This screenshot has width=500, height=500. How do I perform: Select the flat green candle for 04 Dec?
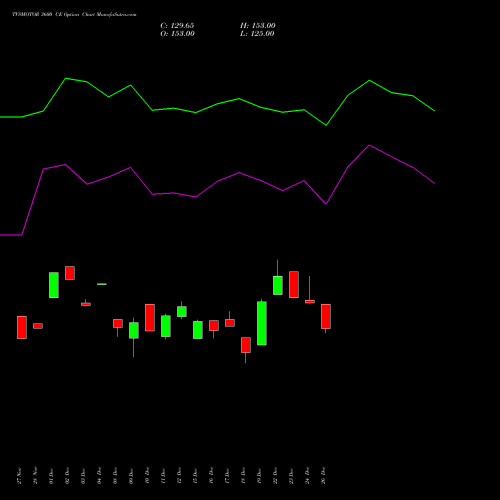coord(102,284)
